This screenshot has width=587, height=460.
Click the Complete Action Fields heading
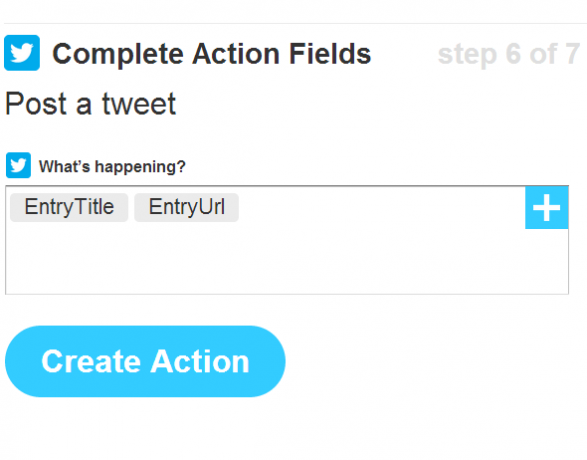click(212, 54)
